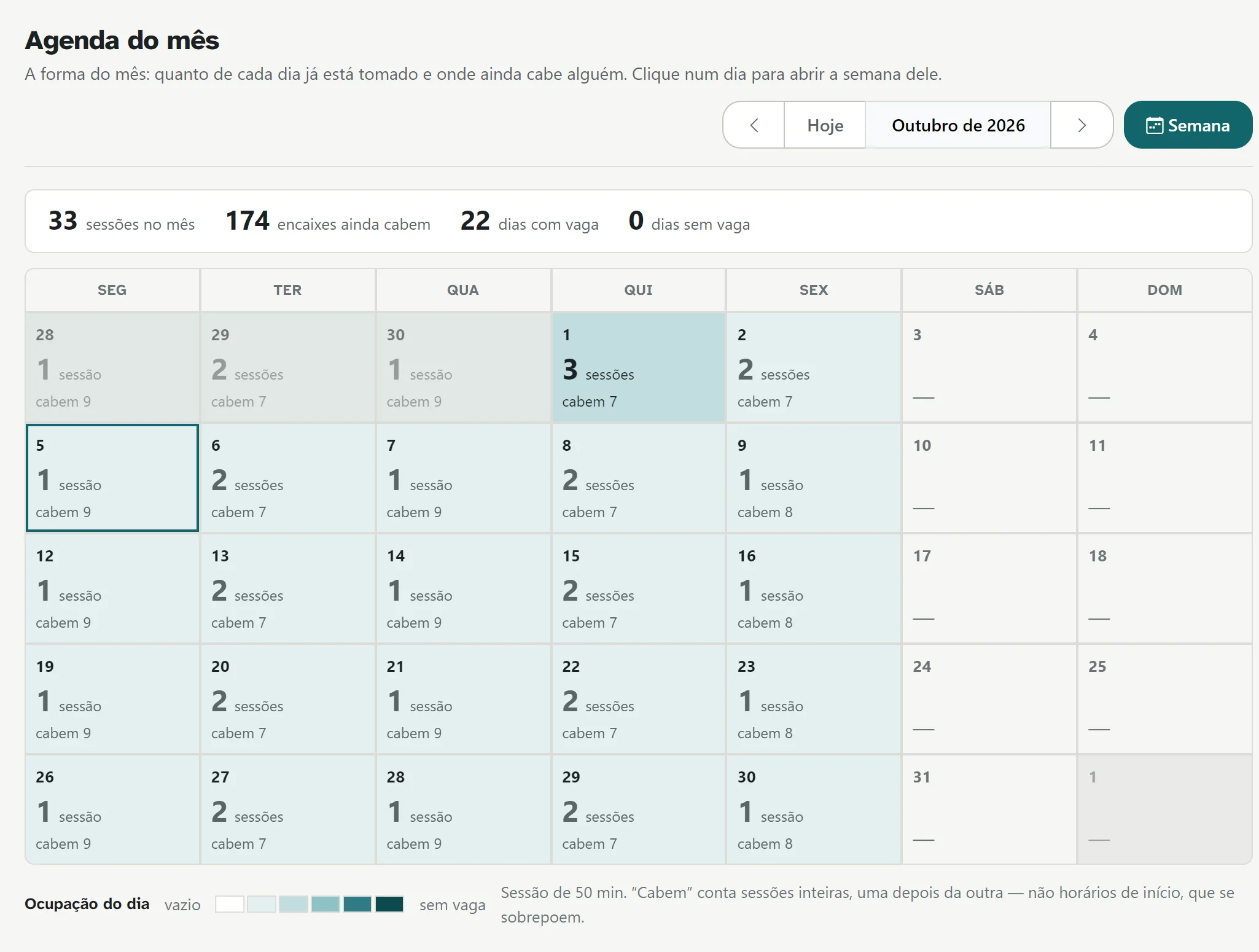Select Thursday day 15 cell
Screen dimensions: 1259x952
[x=639, y=588]
